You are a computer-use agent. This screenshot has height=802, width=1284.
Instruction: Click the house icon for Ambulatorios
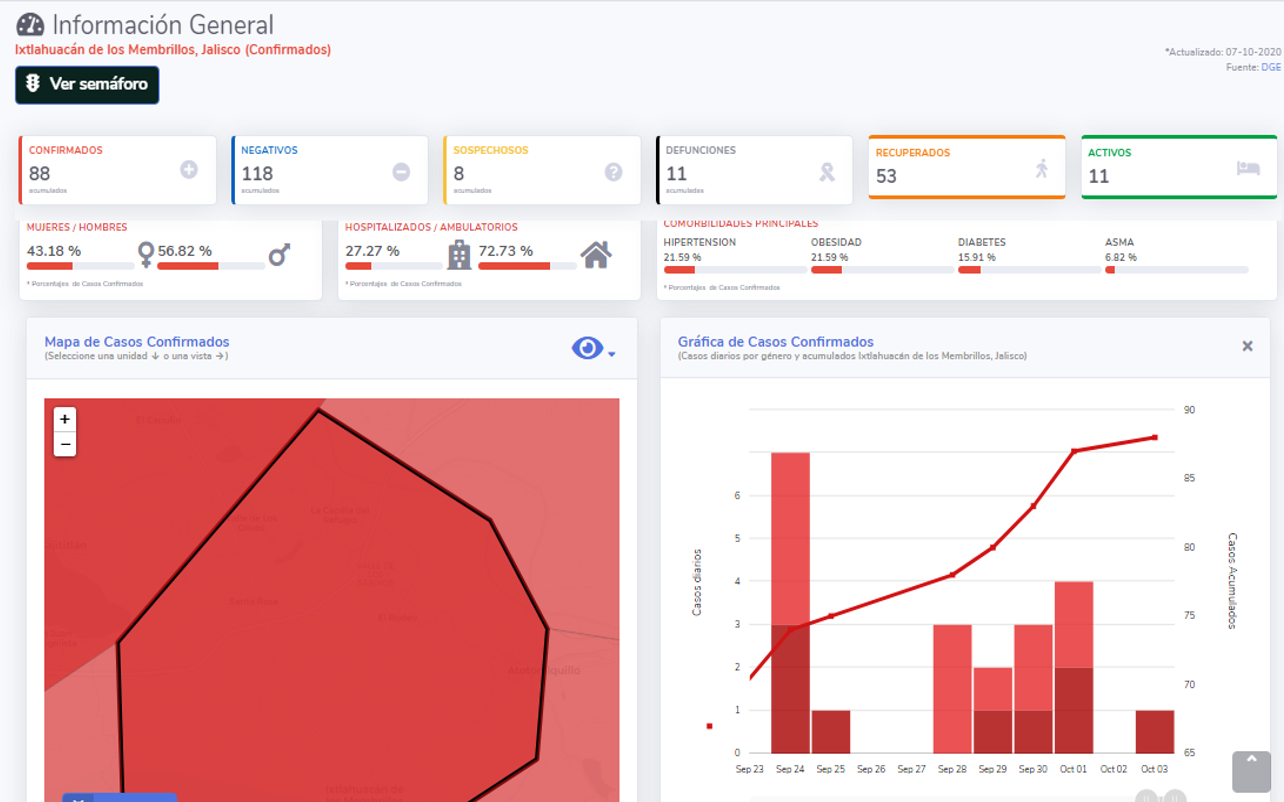[x=596, y=255]
